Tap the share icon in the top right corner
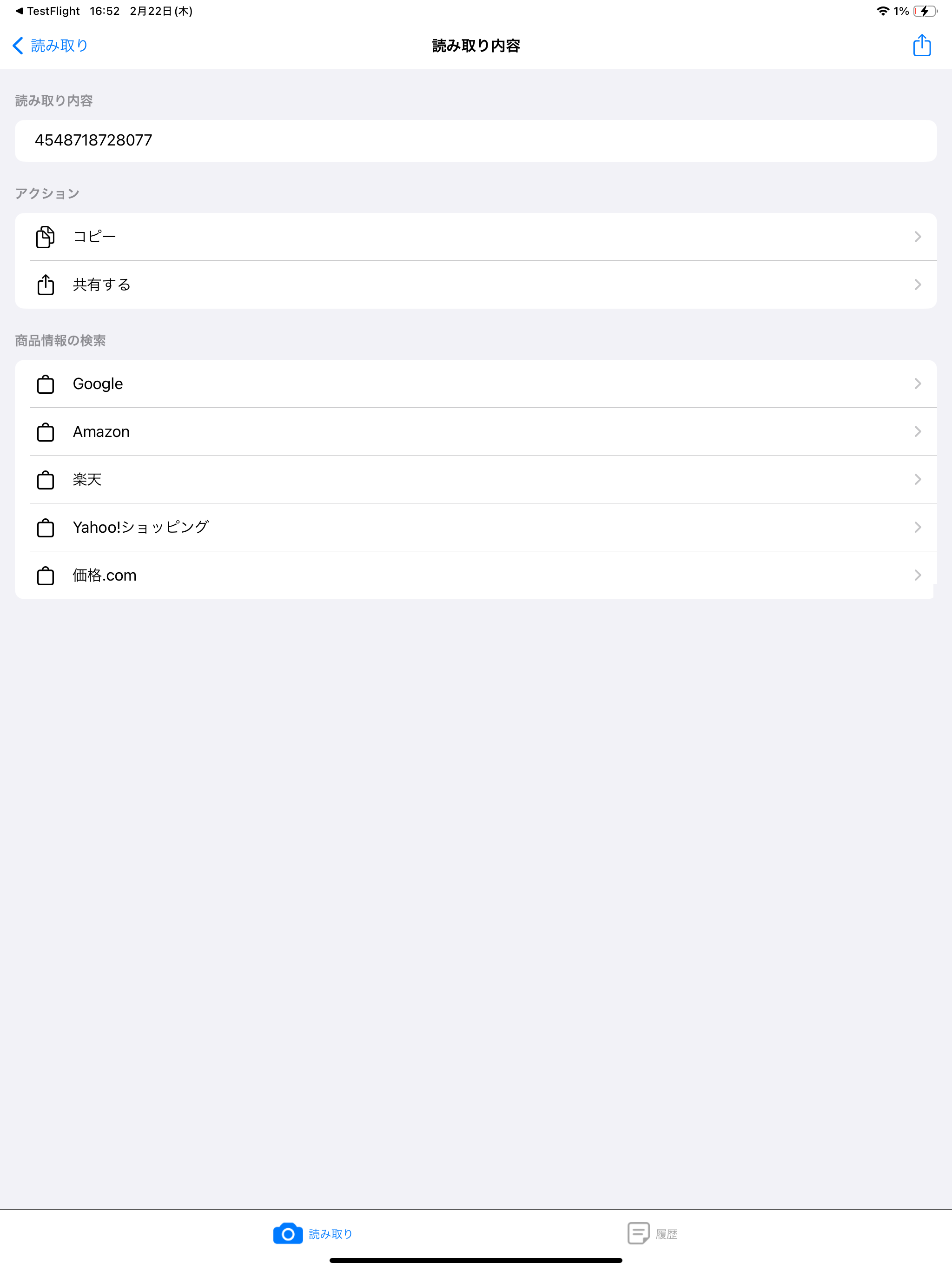The width and height of the screenshot is (952, 1270). [x=922, y=46]
